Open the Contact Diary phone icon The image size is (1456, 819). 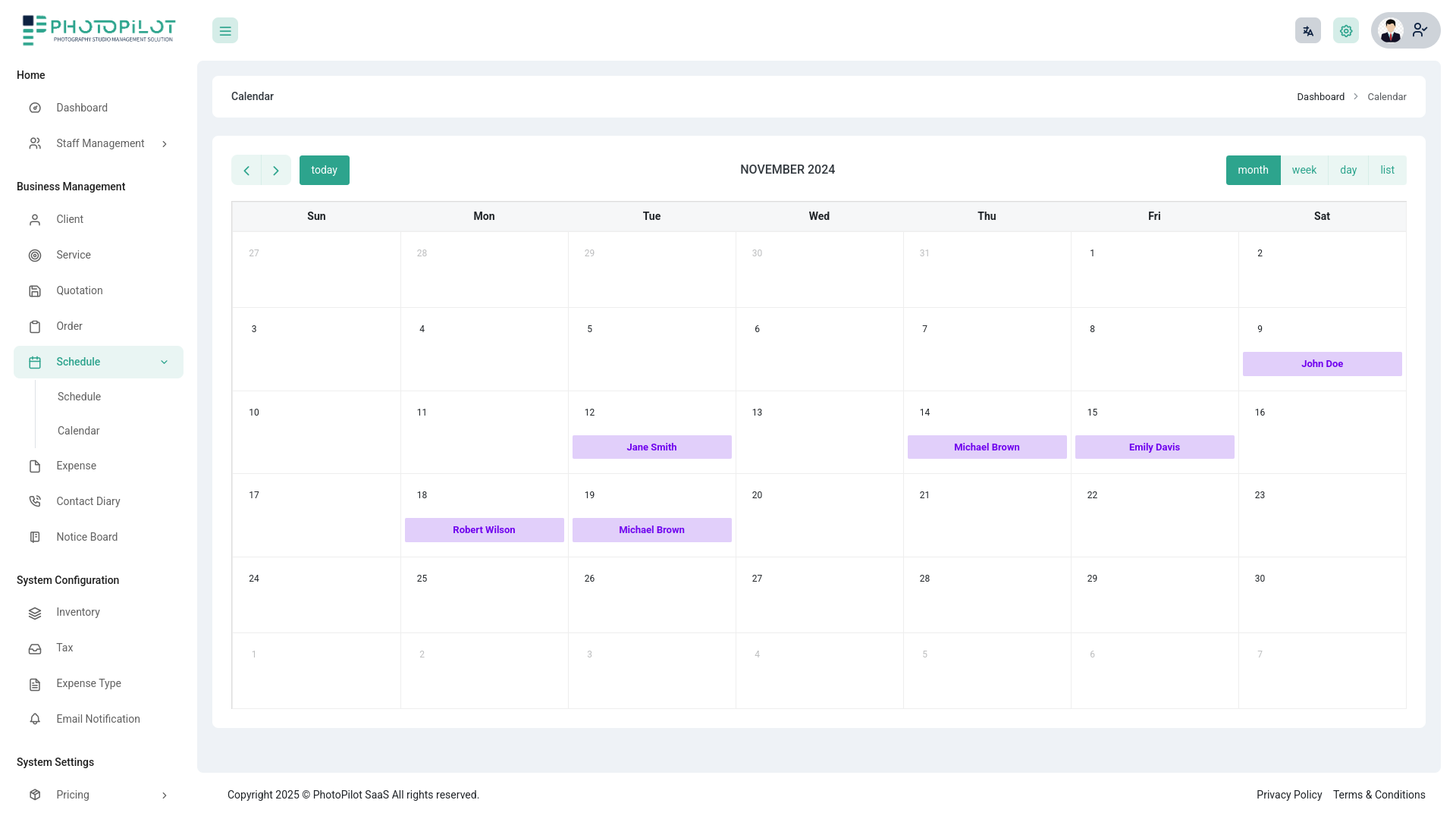coord(35,501)
